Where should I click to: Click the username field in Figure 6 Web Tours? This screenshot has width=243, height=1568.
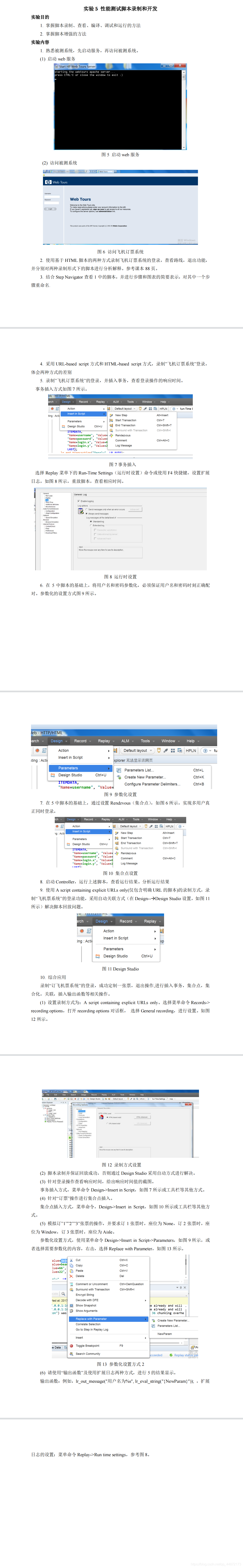[x=52, y=197]
